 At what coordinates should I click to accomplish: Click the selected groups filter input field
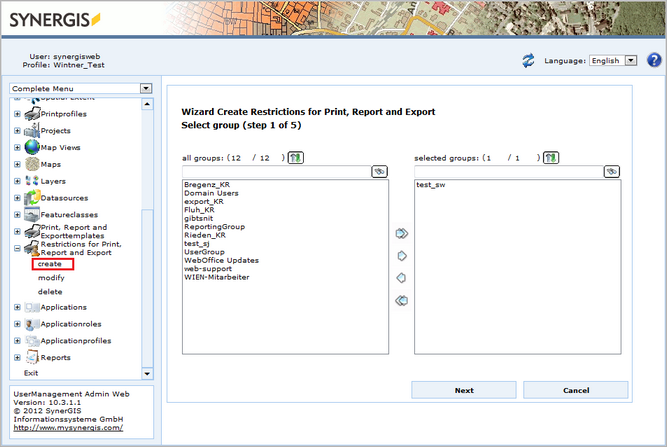(x=509, y=171)
